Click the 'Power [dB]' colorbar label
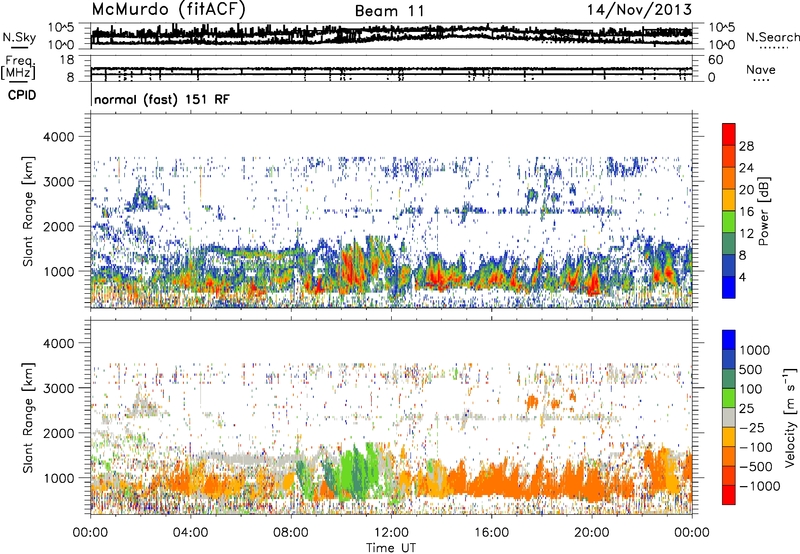Image resolution: width=800 pixels, height=554 pixels. 763,211
